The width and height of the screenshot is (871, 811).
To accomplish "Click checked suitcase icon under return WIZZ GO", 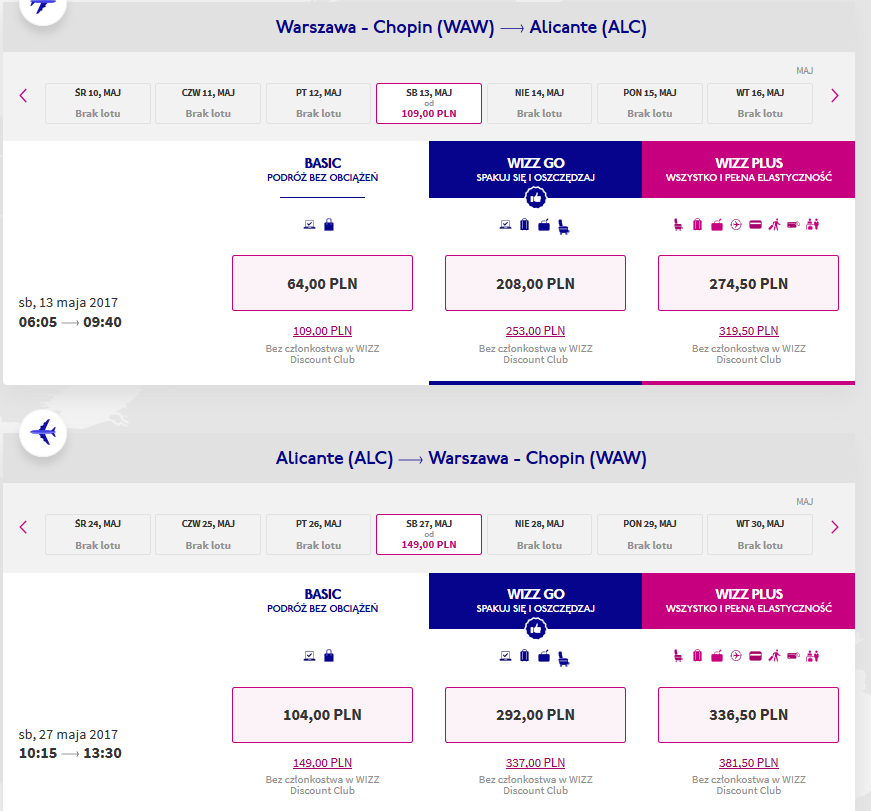I will coord(524,655).
